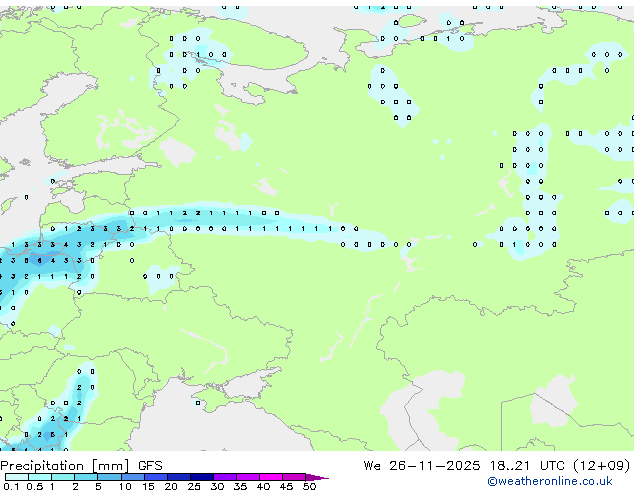Click the "Precipitation [mm]" title text
This screenshot has width=634, height=490.
pyautogui.click(x=65, y=466)
